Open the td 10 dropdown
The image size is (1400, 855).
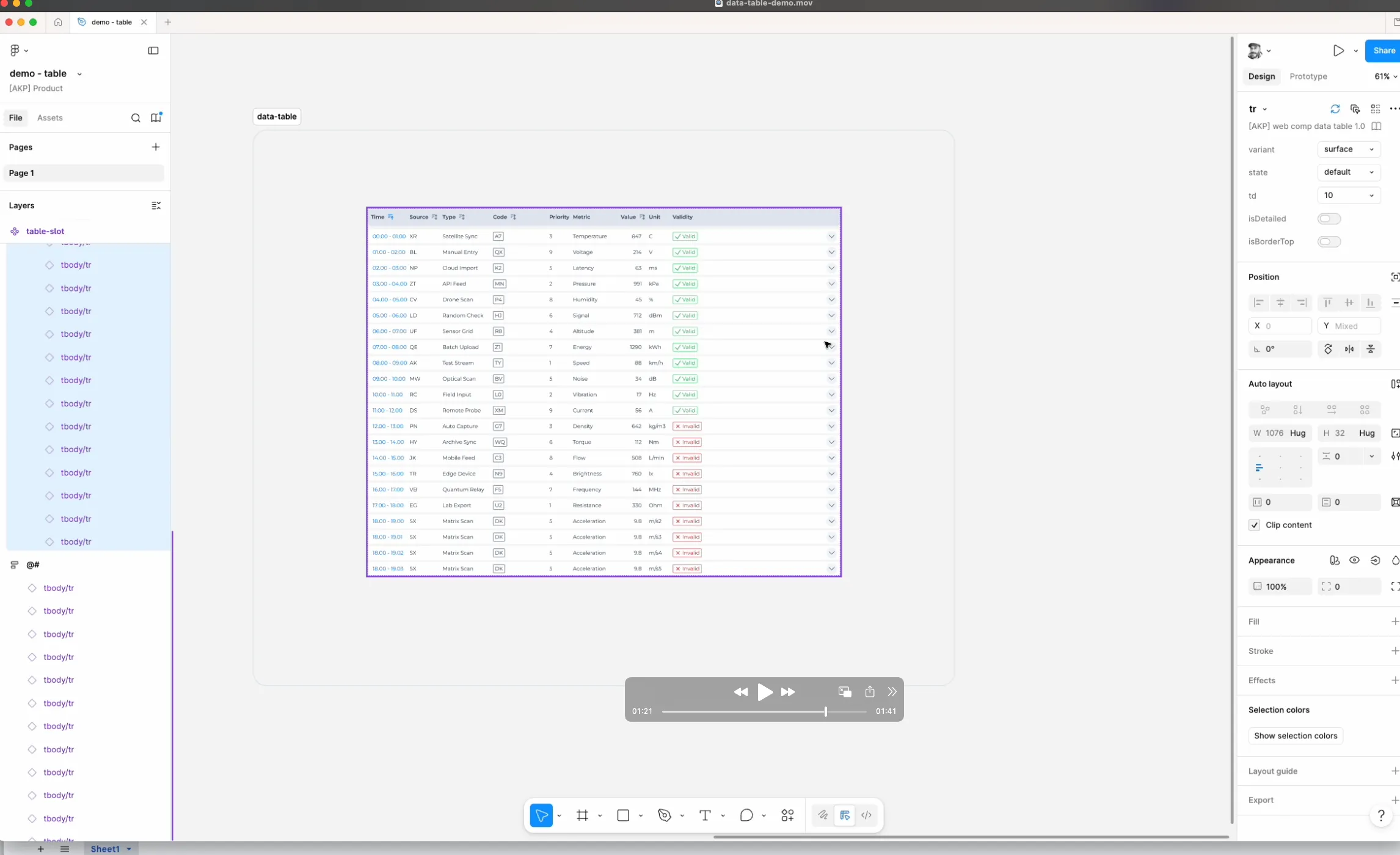coord(1349,196)
